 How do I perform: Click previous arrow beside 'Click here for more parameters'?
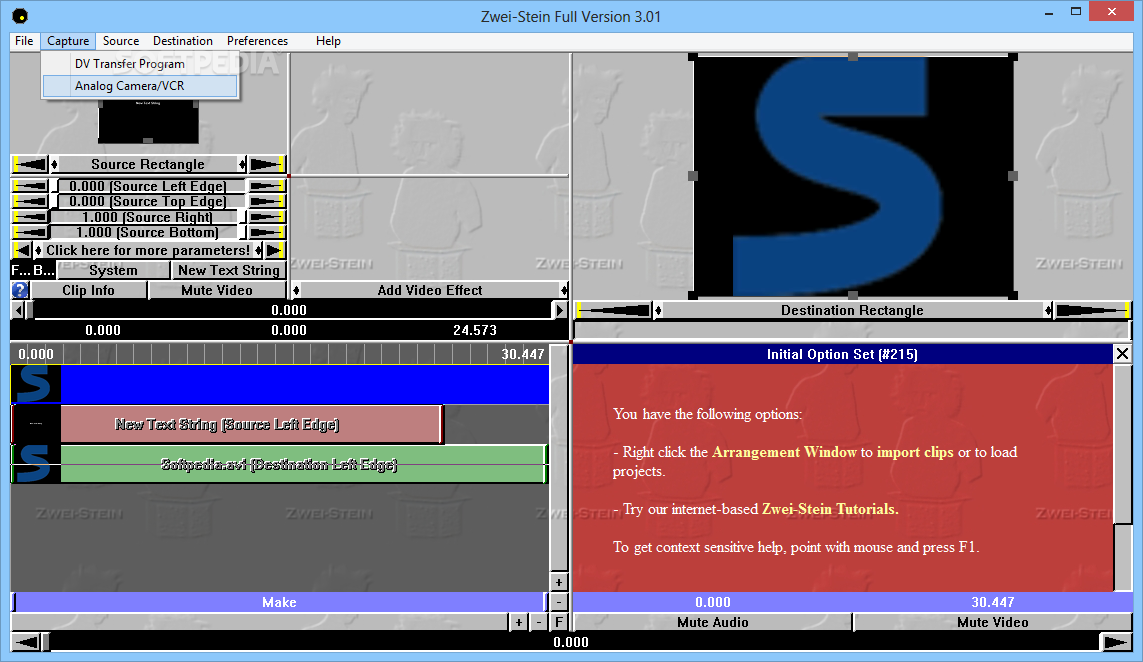coord(23,250)
